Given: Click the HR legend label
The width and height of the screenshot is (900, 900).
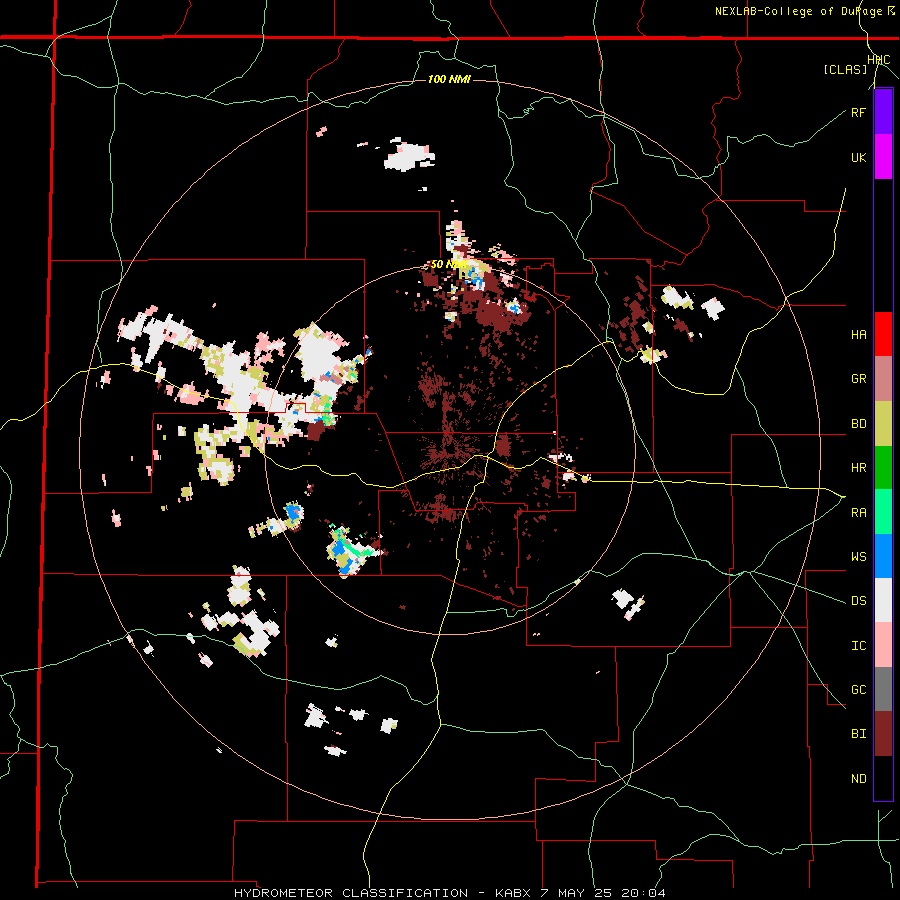Looking at the screenshot, I should (x=858, y=468).
